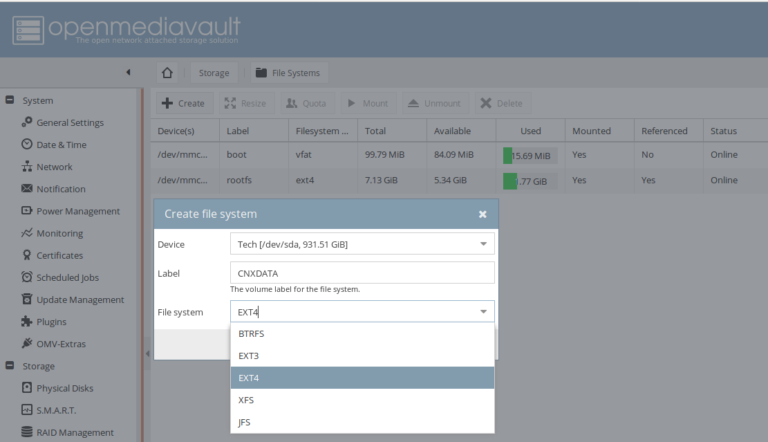Sort by Available column header
Viewport: 768px width, 442px height.
(x=461, y=131)
